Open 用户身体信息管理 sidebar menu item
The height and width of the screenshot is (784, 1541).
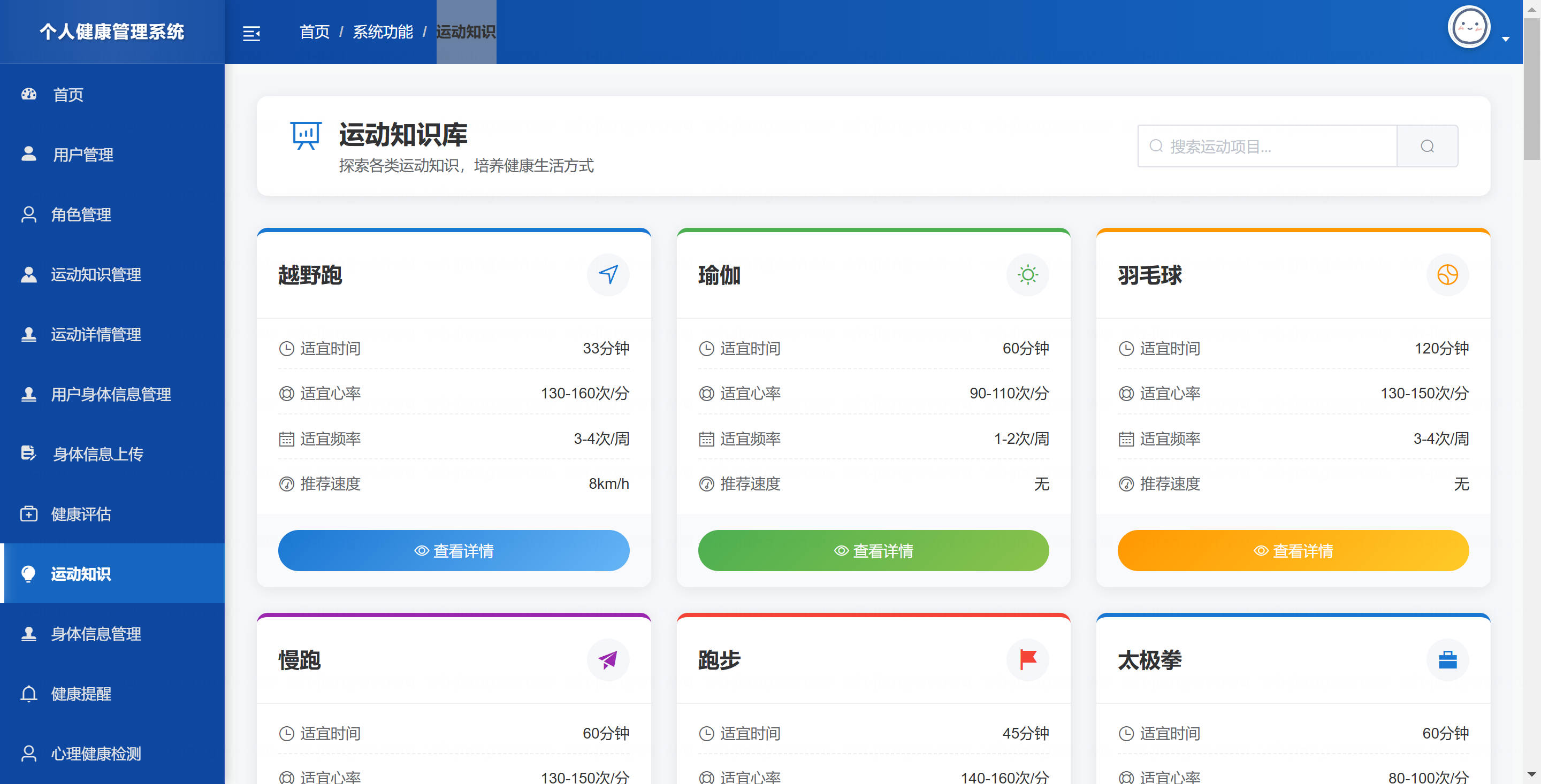112,394
